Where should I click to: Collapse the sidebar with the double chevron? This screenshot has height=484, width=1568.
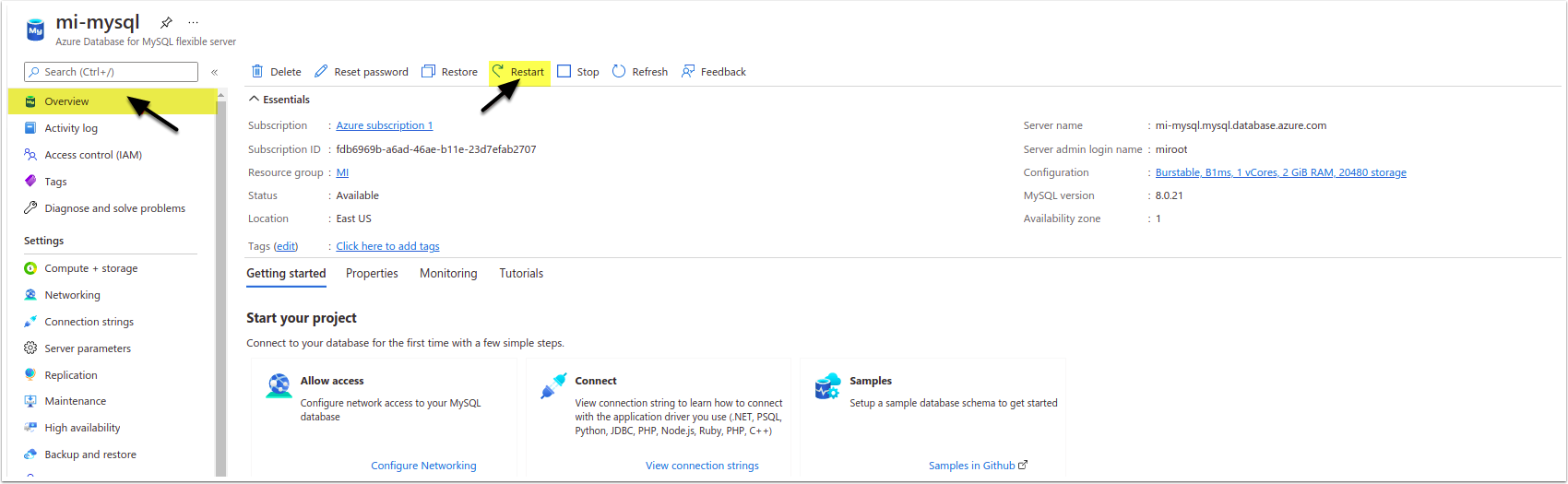click(214, 72)
